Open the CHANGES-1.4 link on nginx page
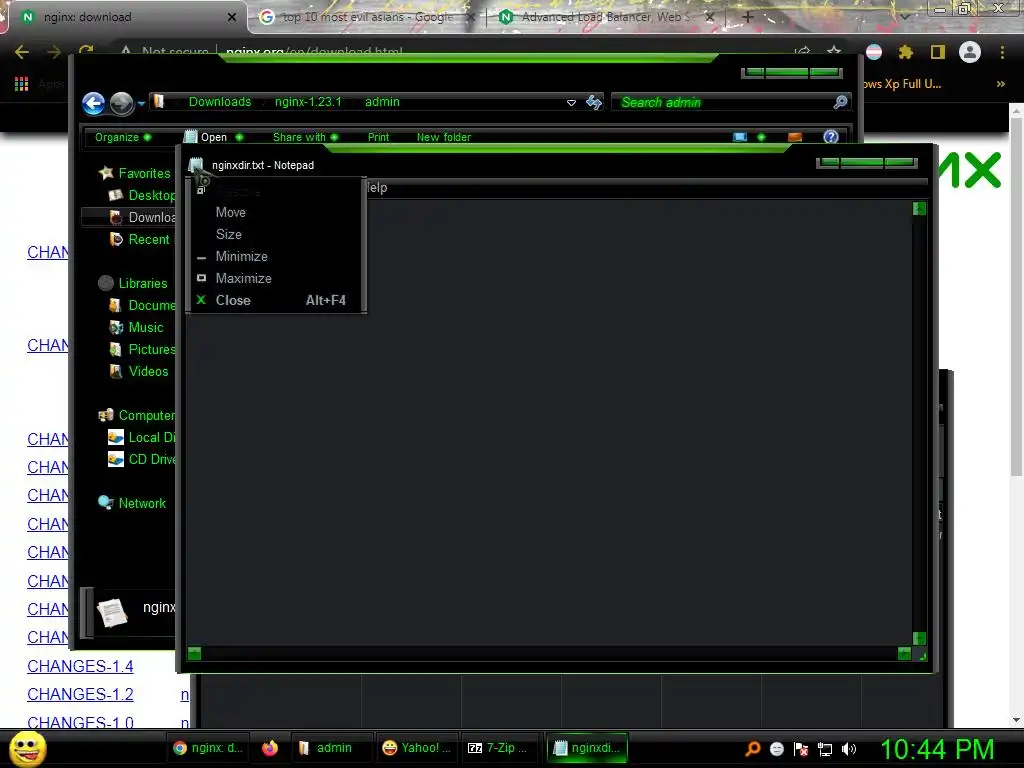This screenshot has height=768, width=1024. pos(80,666)
